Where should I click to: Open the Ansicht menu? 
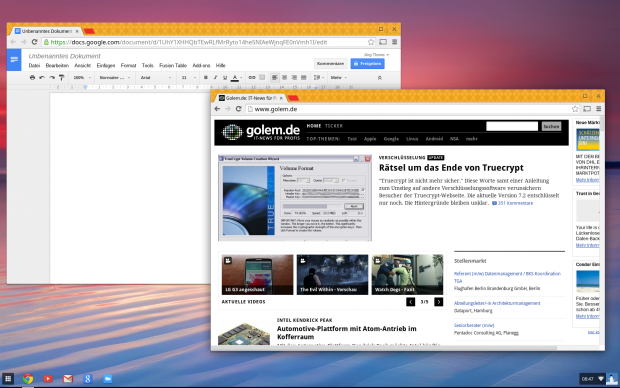coord(83,66)
